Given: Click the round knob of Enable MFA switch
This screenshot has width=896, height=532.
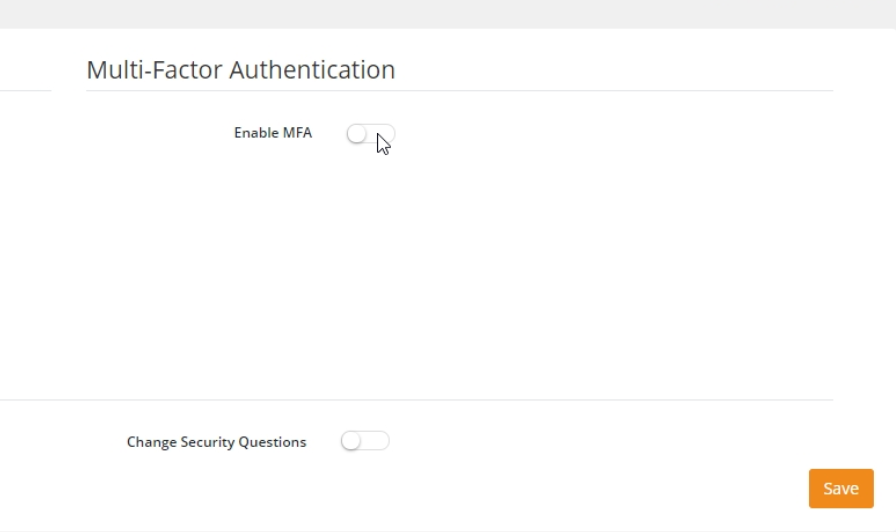Looking at the screenshot, I should coord(357,134).
